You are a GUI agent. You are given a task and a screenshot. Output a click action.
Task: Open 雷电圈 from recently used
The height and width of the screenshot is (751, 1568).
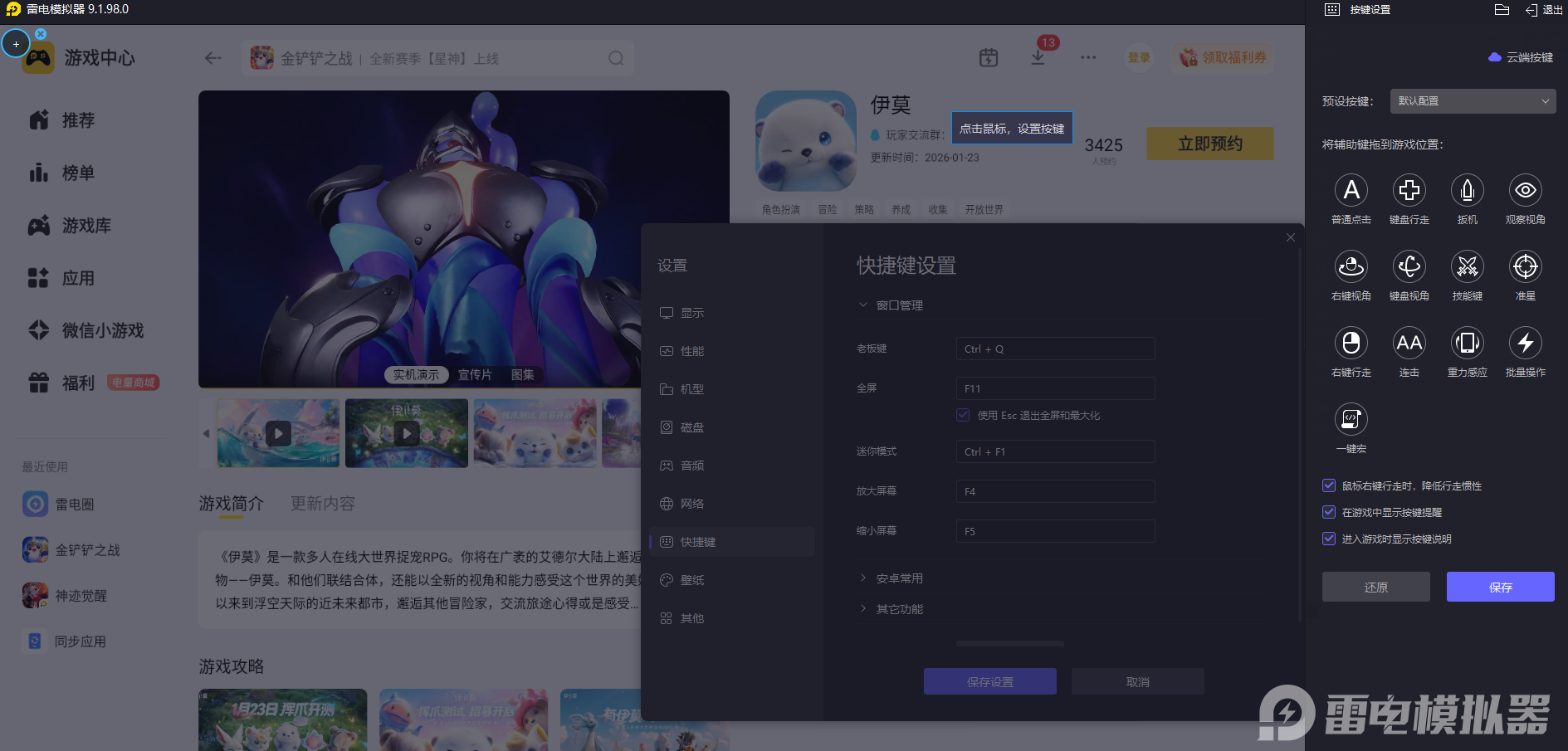[58, 504]
